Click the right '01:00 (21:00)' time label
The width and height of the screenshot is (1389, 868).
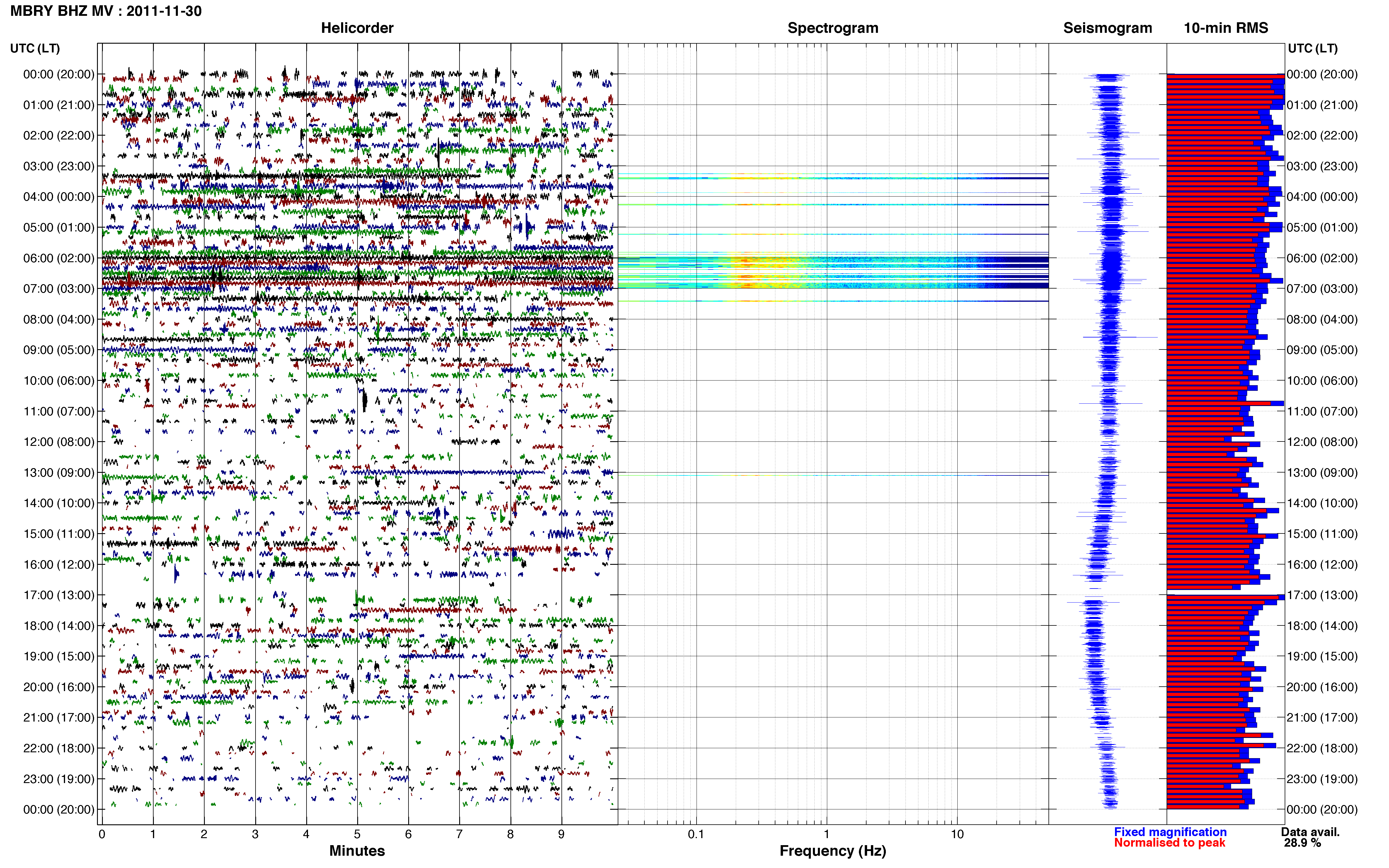pos(1322,105)
